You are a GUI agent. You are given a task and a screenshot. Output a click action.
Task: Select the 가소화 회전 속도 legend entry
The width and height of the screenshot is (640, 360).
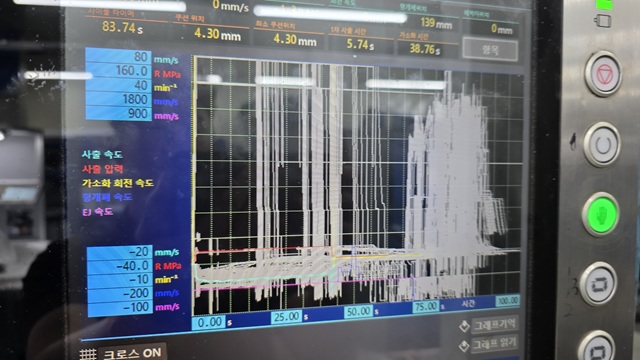coord(118,183)
